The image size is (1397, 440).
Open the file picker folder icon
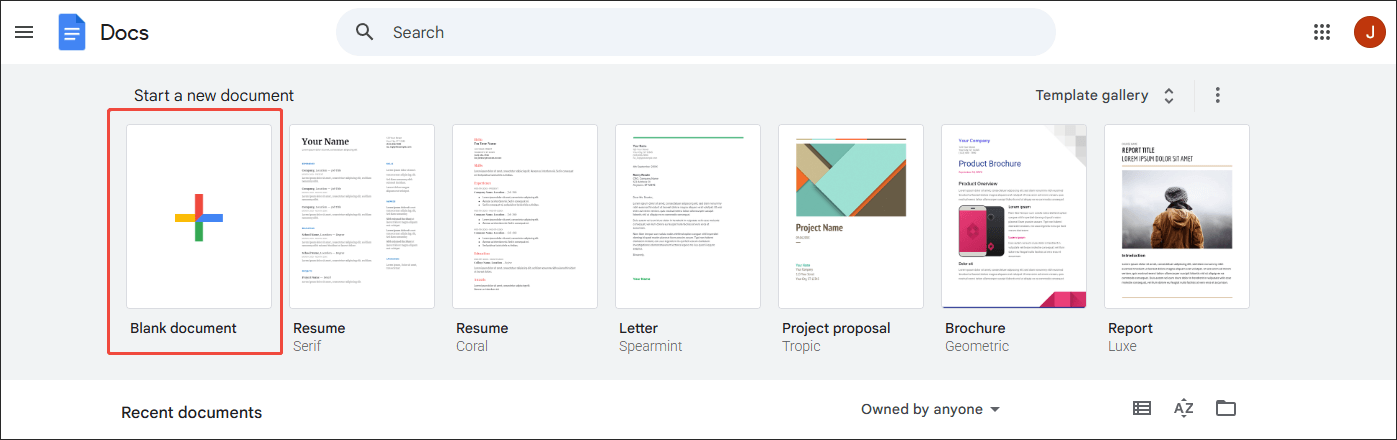1226,408
